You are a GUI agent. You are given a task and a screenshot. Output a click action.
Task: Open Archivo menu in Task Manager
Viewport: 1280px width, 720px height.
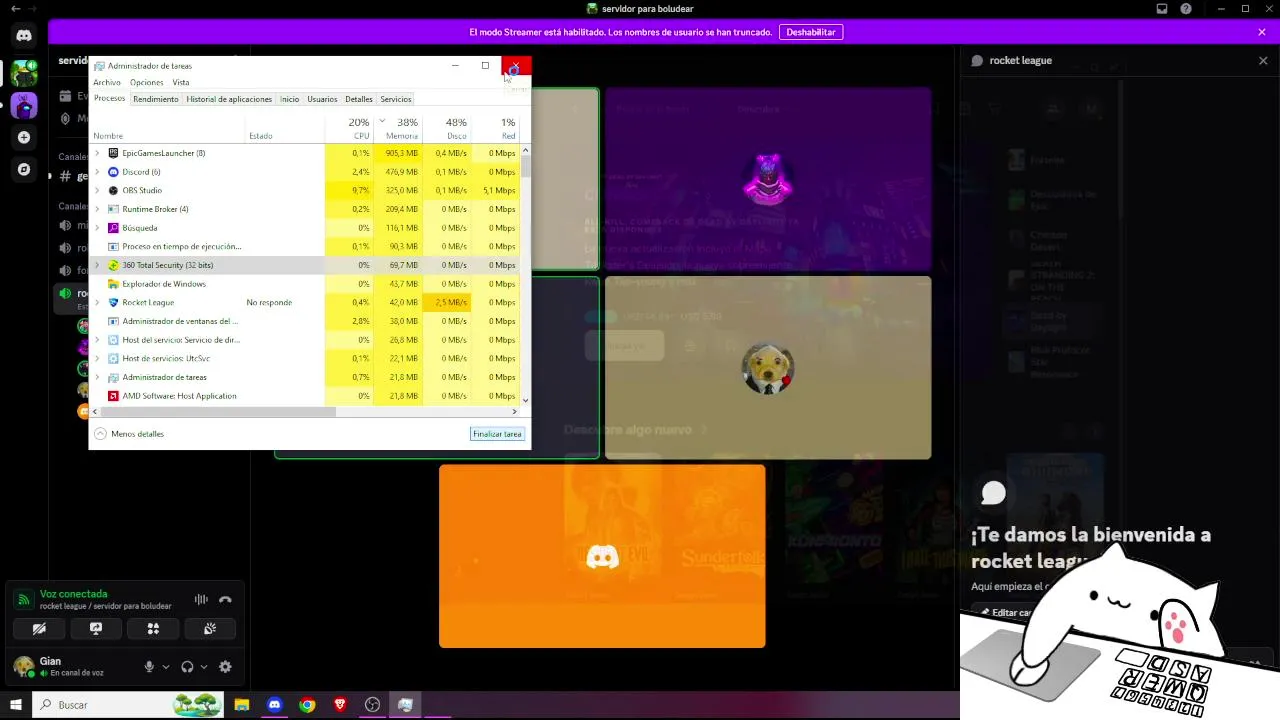(107, 82)
